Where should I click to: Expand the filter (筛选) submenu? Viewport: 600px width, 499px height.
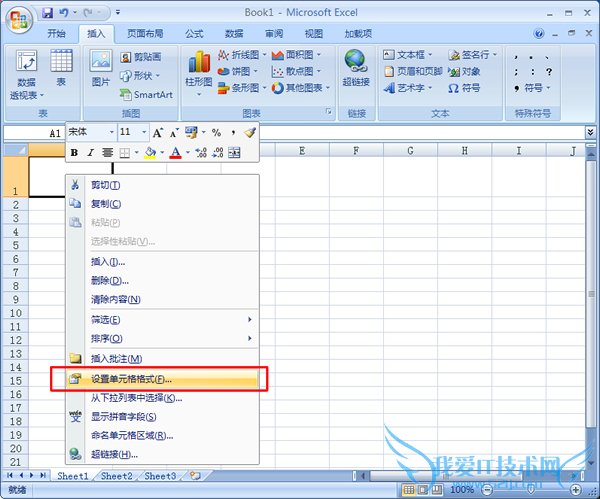(x=164, y=320)
